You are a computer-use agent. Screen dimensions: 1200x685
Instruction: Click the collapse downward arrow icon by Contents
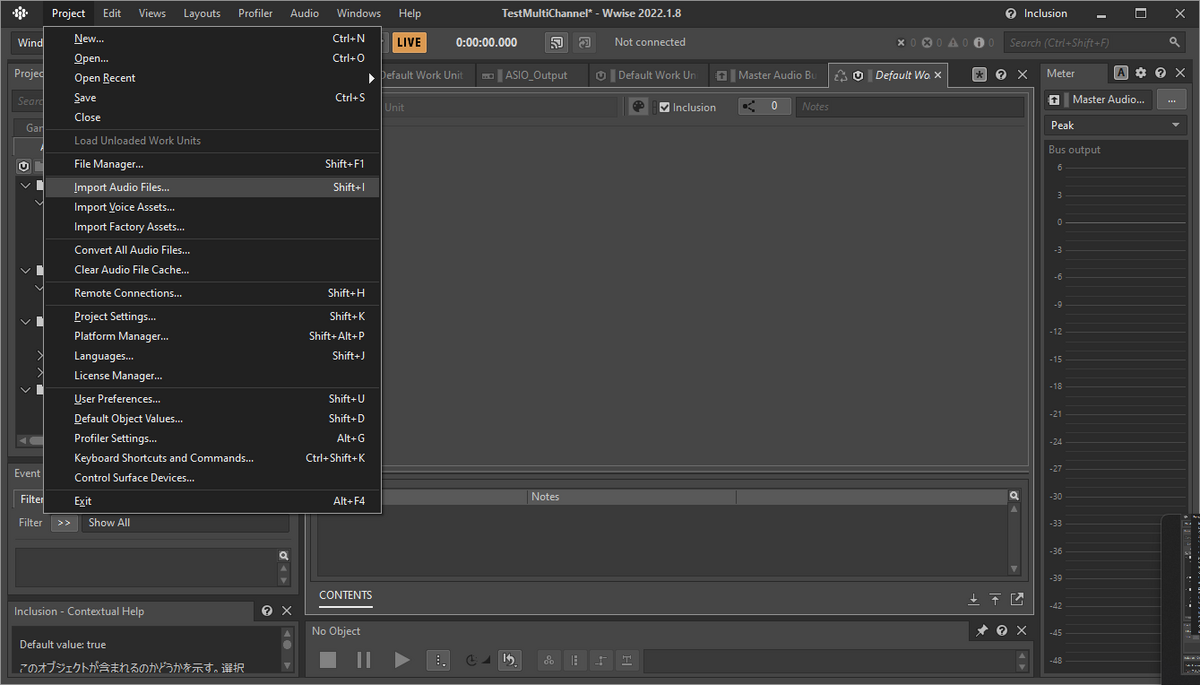pyautogui.click(x=973, y=599)
